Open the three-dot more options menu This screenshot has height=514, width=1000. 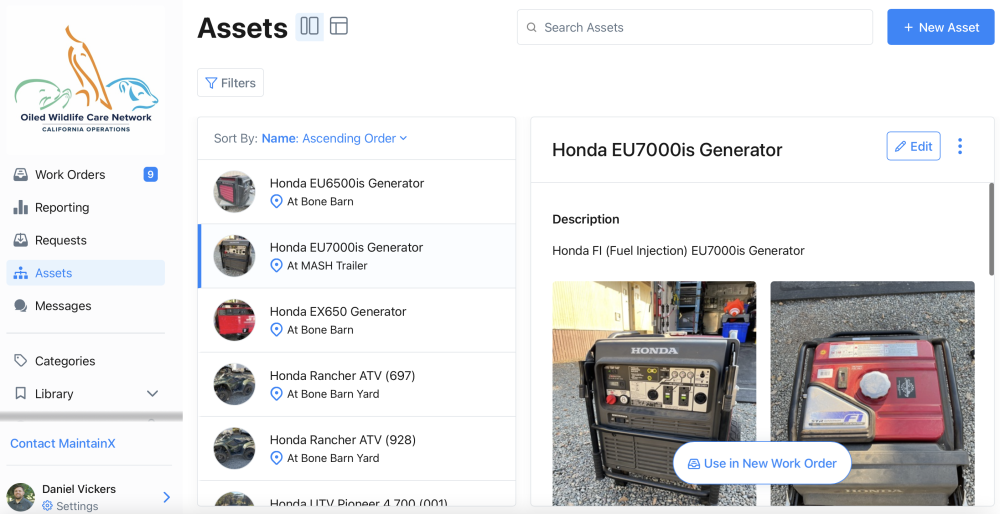[x=960, y=146]
